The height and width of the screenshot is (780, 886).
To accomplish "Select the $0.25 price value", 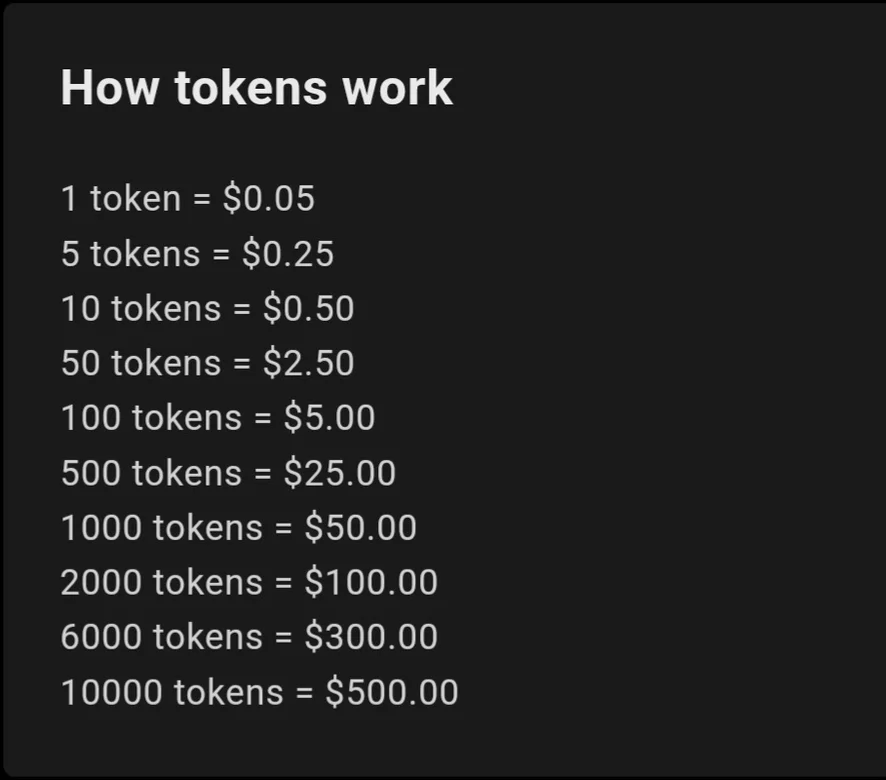I will pos(288,253).
